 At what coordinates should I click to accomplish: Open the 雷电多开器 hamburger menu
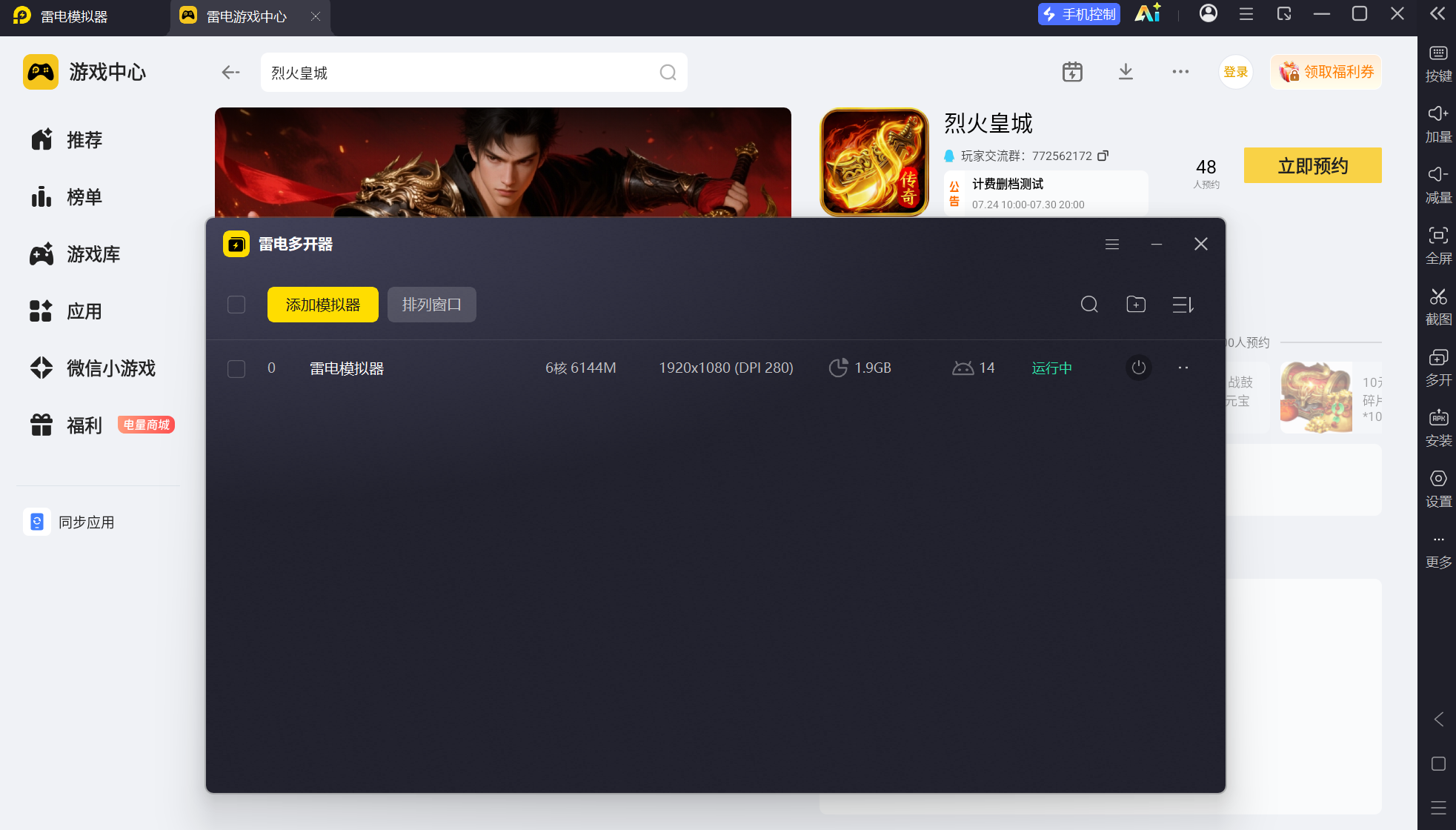1111,244
